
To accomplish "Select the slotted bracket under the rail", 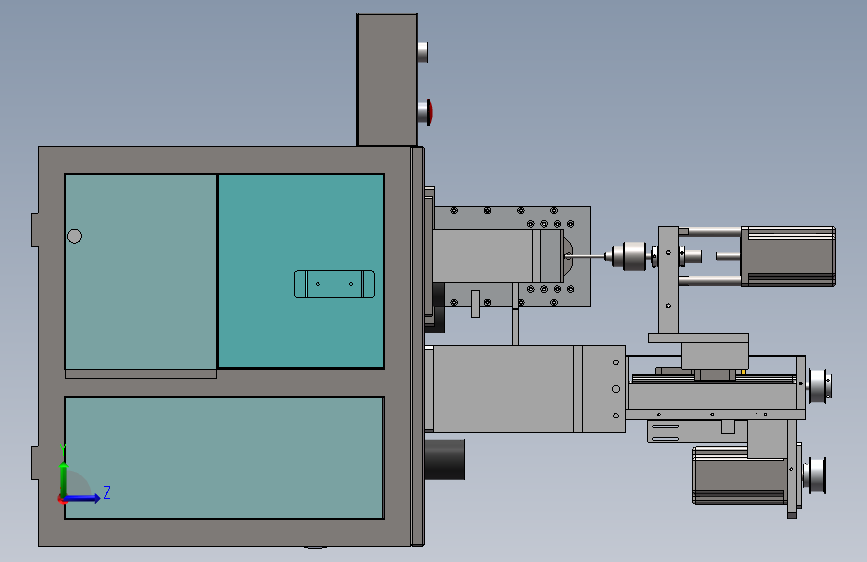I will tap(697, 431).
